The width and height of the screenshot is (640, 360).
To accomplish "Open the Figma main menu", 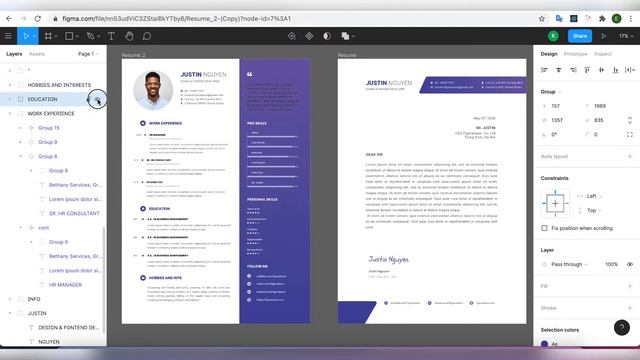I will pyautogui.click(x=8, y=36).
